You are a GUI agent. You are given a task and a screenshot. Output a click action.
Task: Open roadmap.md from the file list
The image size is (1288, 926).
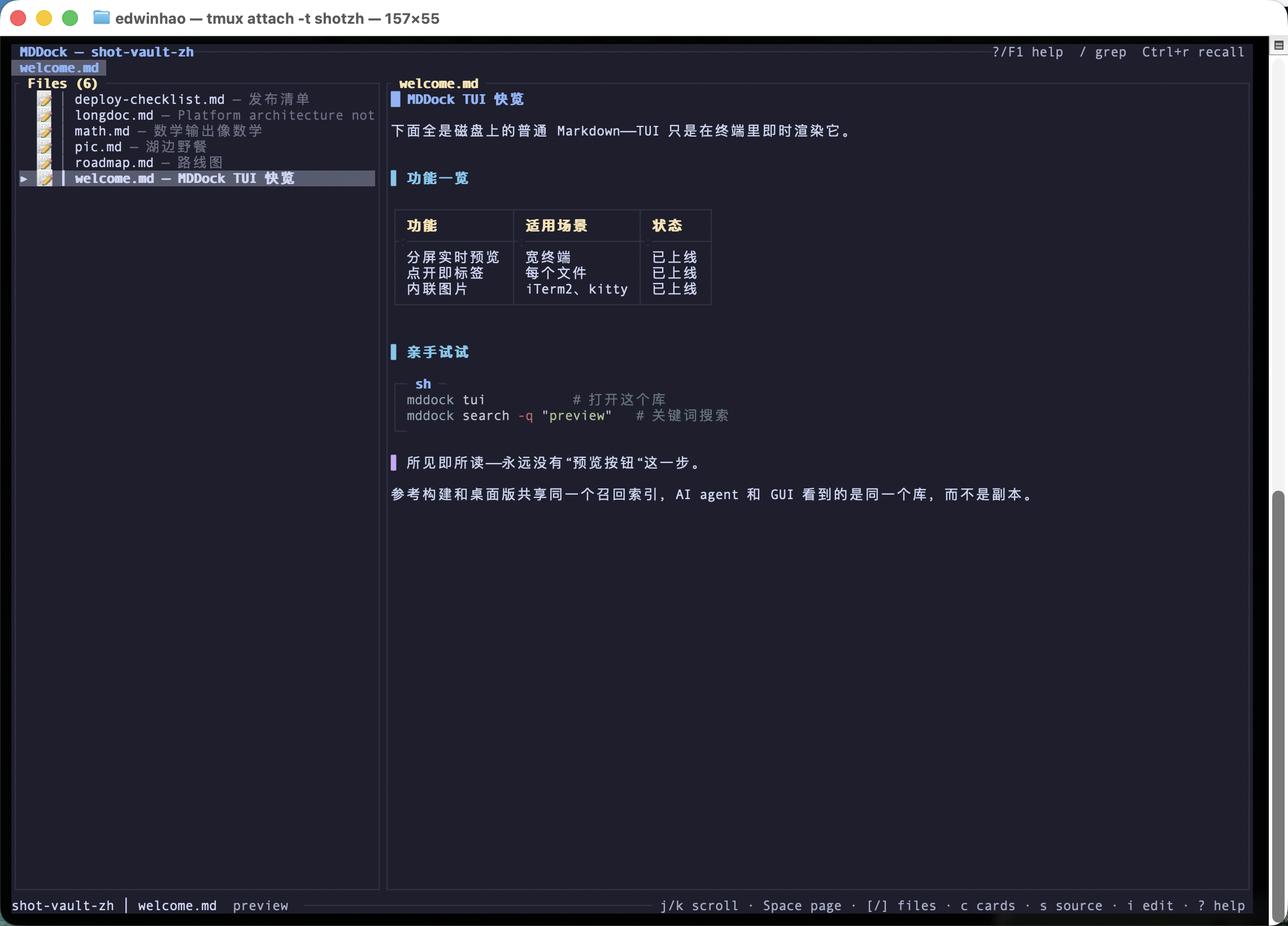pyautogui.click(x=149, y=163)
